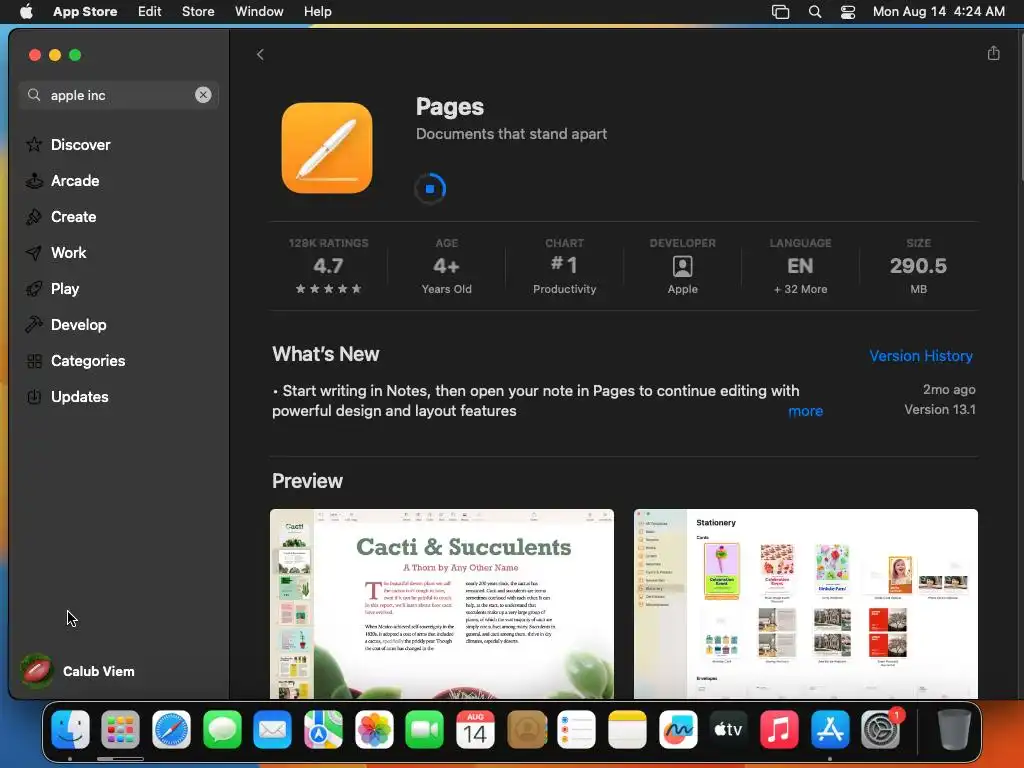This screenshot has width=1024, height=768.
Task: Open the Version History link
Action: click(x=921, y=356)
